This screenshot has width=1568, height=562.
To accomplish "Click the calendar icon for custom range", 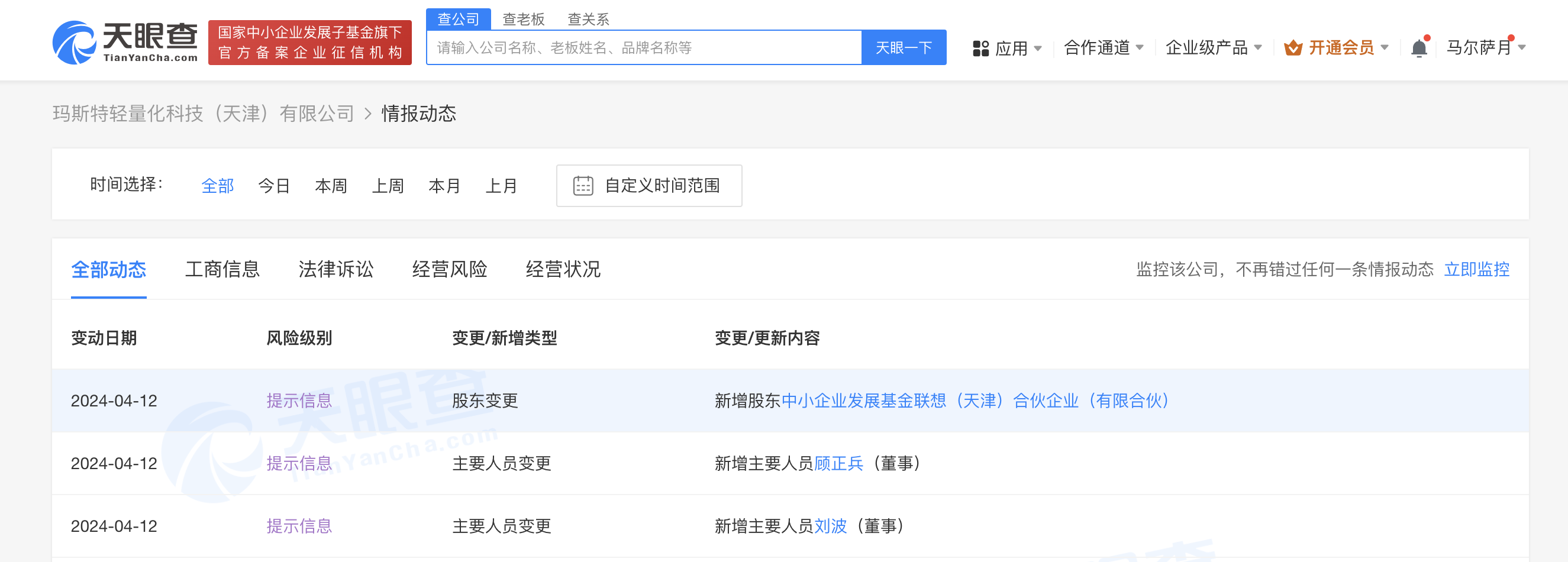I will (x=582, y=186).
